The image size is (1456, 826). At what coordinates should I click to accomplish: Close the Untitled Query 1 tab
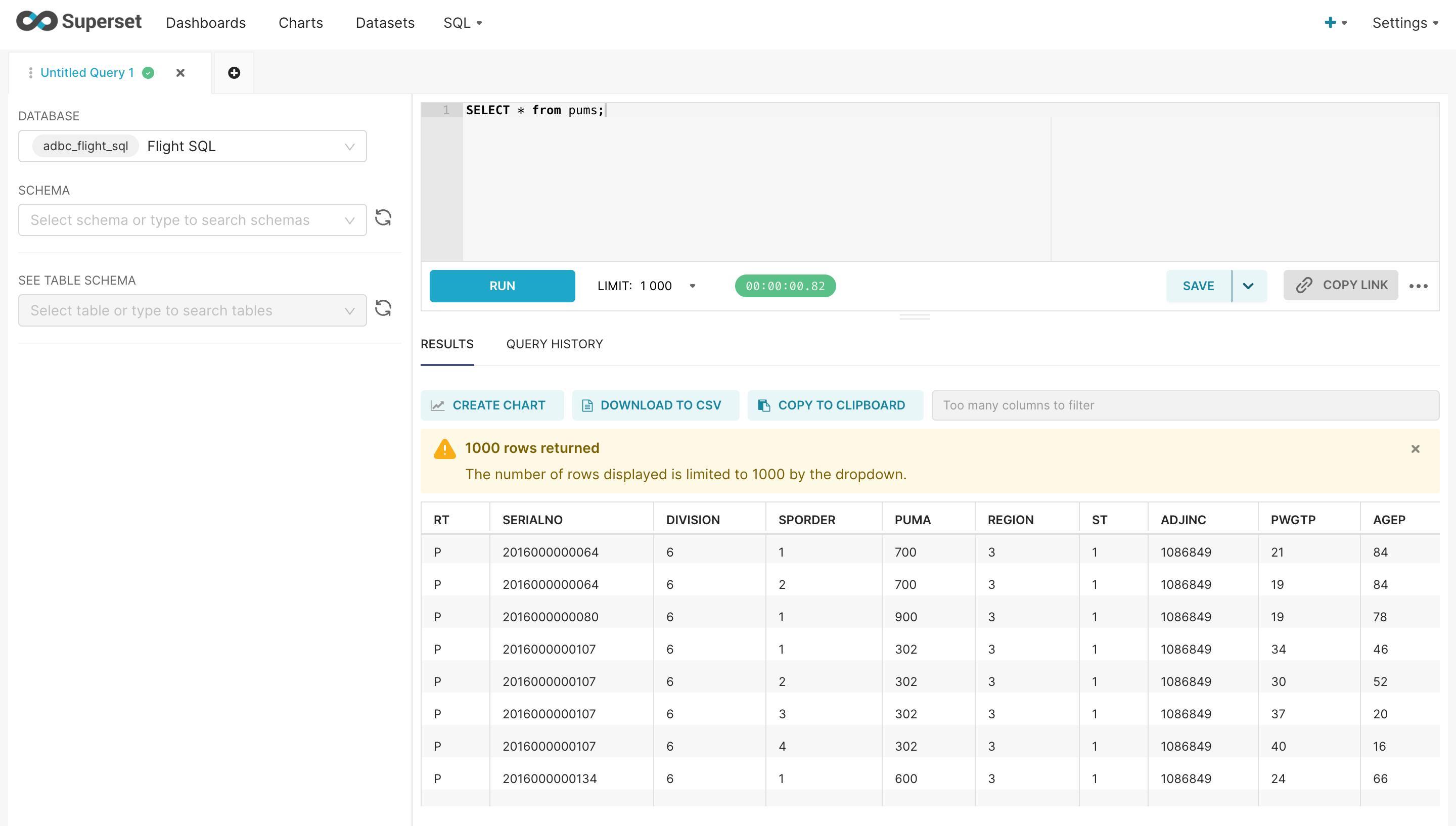coord(180,73)
